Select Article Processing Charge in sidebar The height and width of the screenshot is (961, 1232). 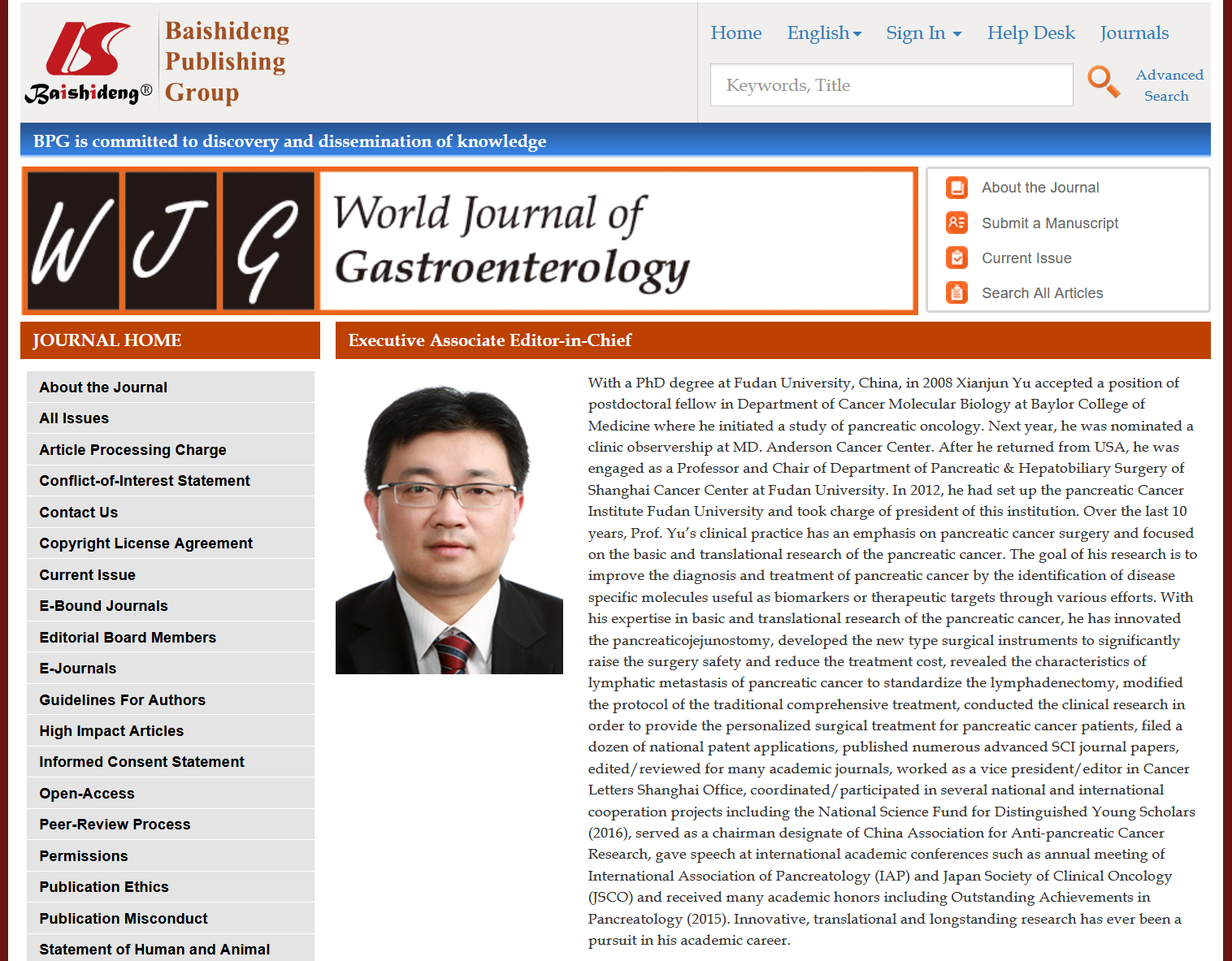(171, 450)
